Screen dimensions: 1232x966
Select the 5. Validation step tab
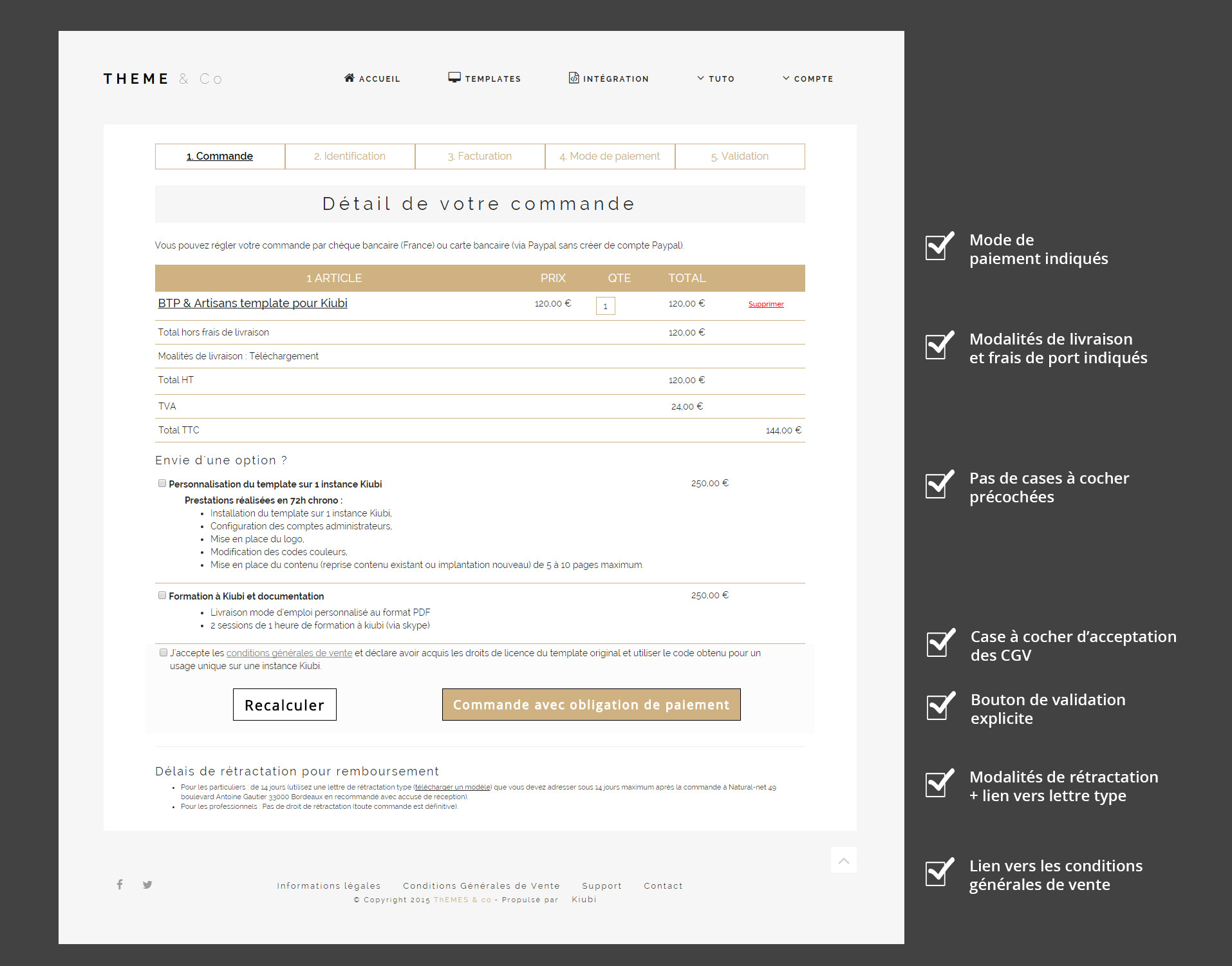pyautogui.click(x=740, y=156)
